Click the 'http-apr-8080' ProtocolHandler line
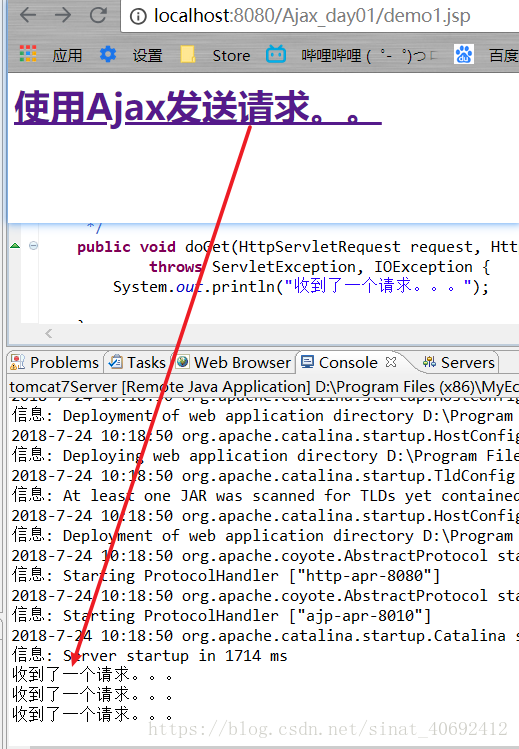 click(225, 575)
